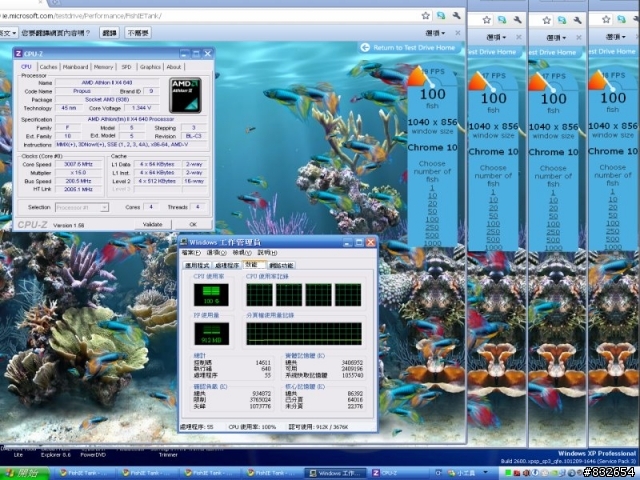The height and width of the screenshot is (480, 640).
Task: Switch to the Memory tab in CPU-Z
Action: (103, 67)
